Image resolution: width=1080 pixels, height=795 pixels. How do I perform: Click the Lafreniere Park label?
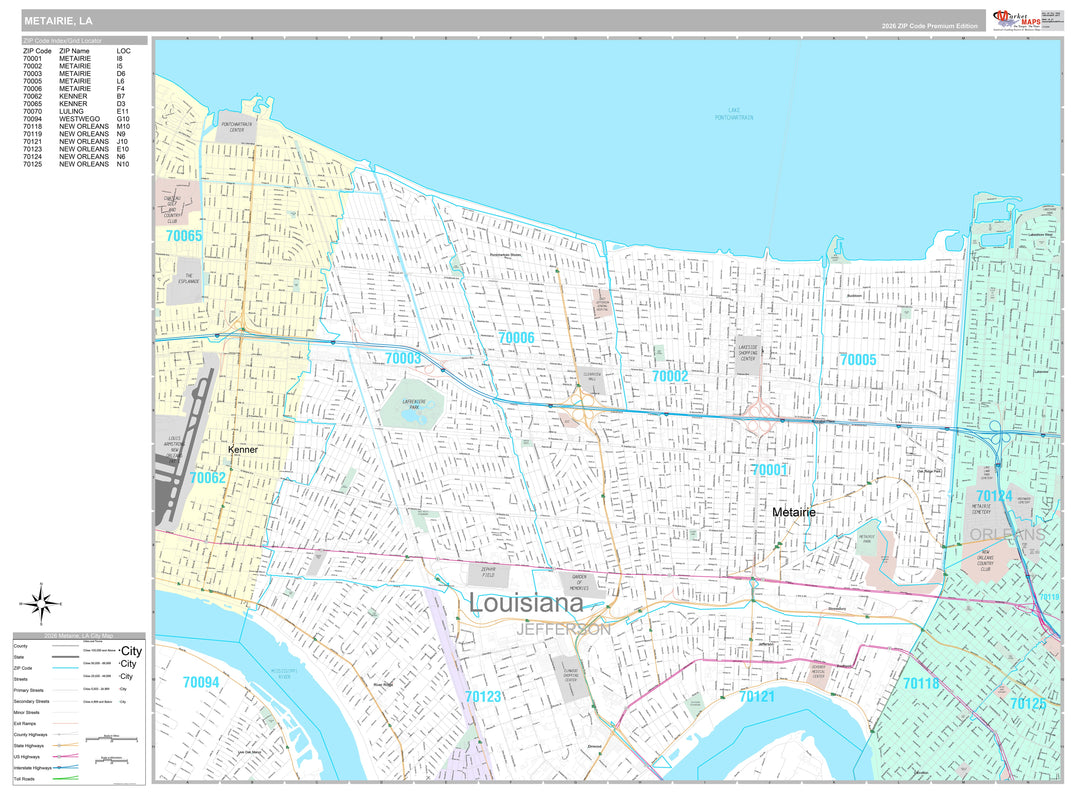(414, 404)
